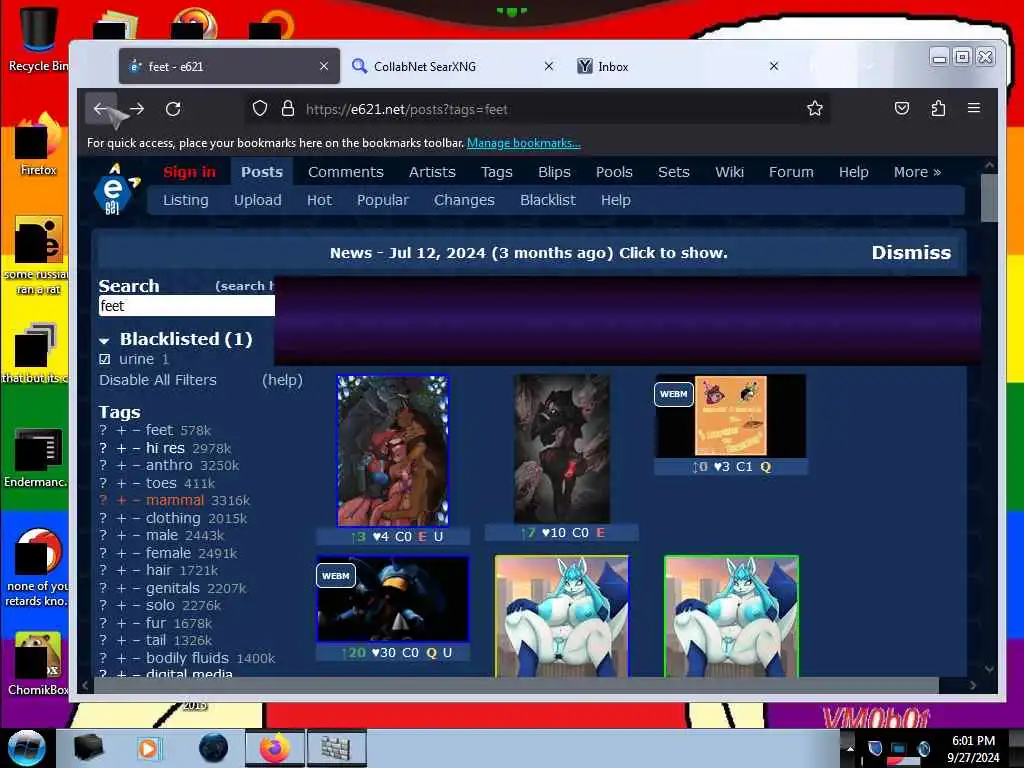The width and height of the screenshot is (1024, 768).
Task: Switch to the CollabNet SearXNG tab
Action: 451,66
